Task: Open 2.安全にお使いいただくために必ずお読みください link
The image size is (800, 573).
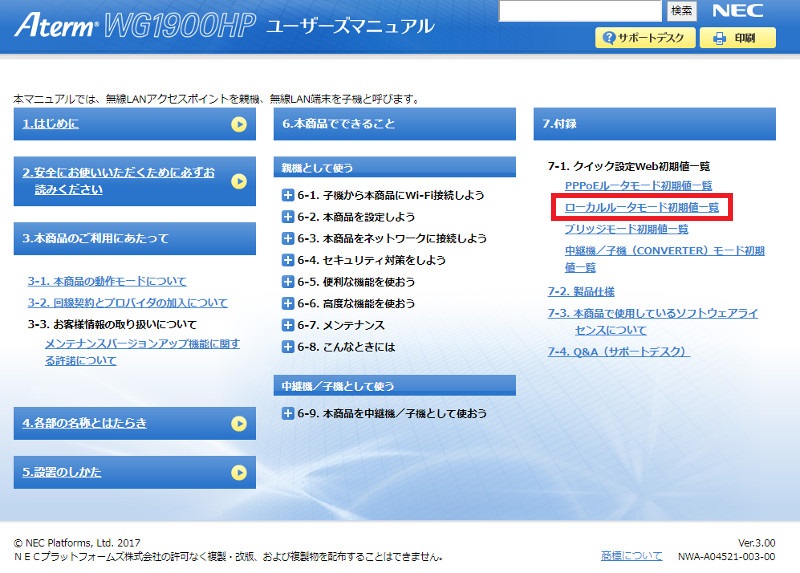Action: pos(118,181)
